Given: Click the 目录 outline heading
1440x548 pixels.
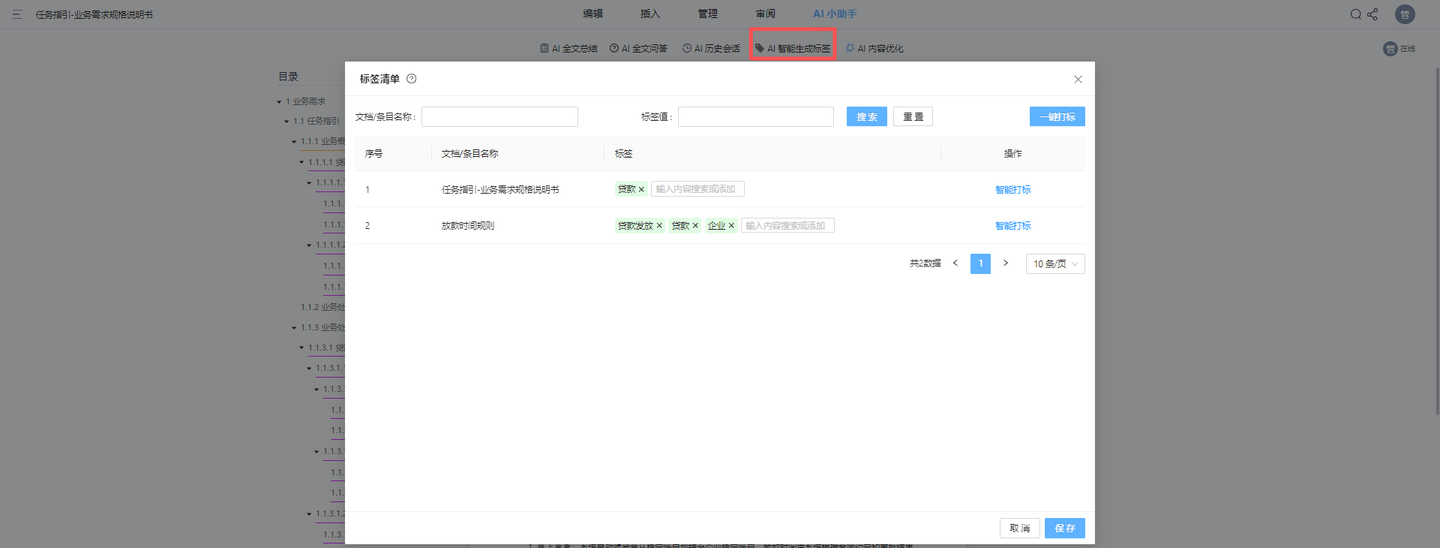Looking at the screenshot, I should tap(288, 76).
